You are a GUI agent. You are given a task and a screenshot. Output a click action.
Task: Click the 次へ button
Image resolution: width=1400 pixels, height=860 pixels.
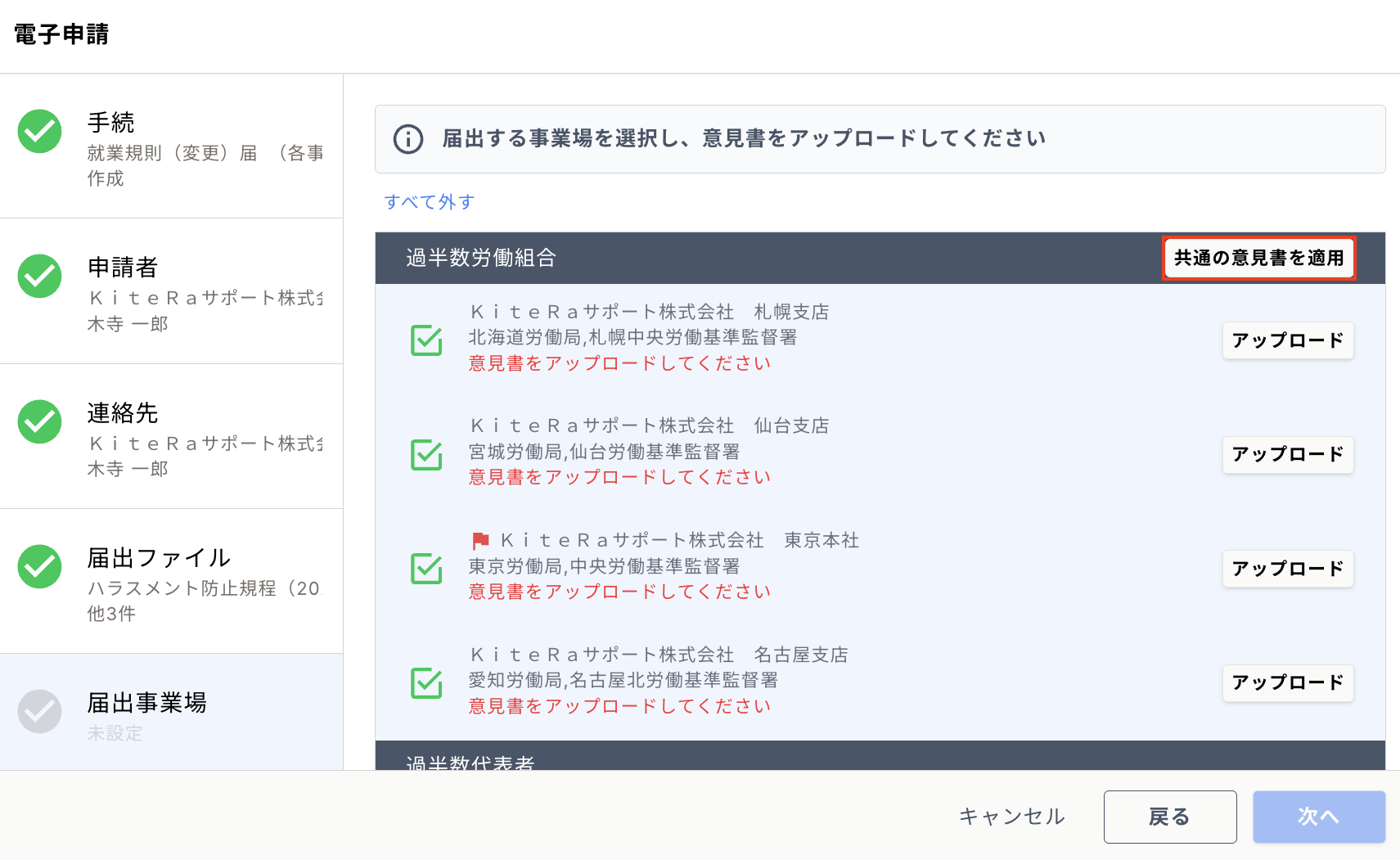pos(1319,817)
